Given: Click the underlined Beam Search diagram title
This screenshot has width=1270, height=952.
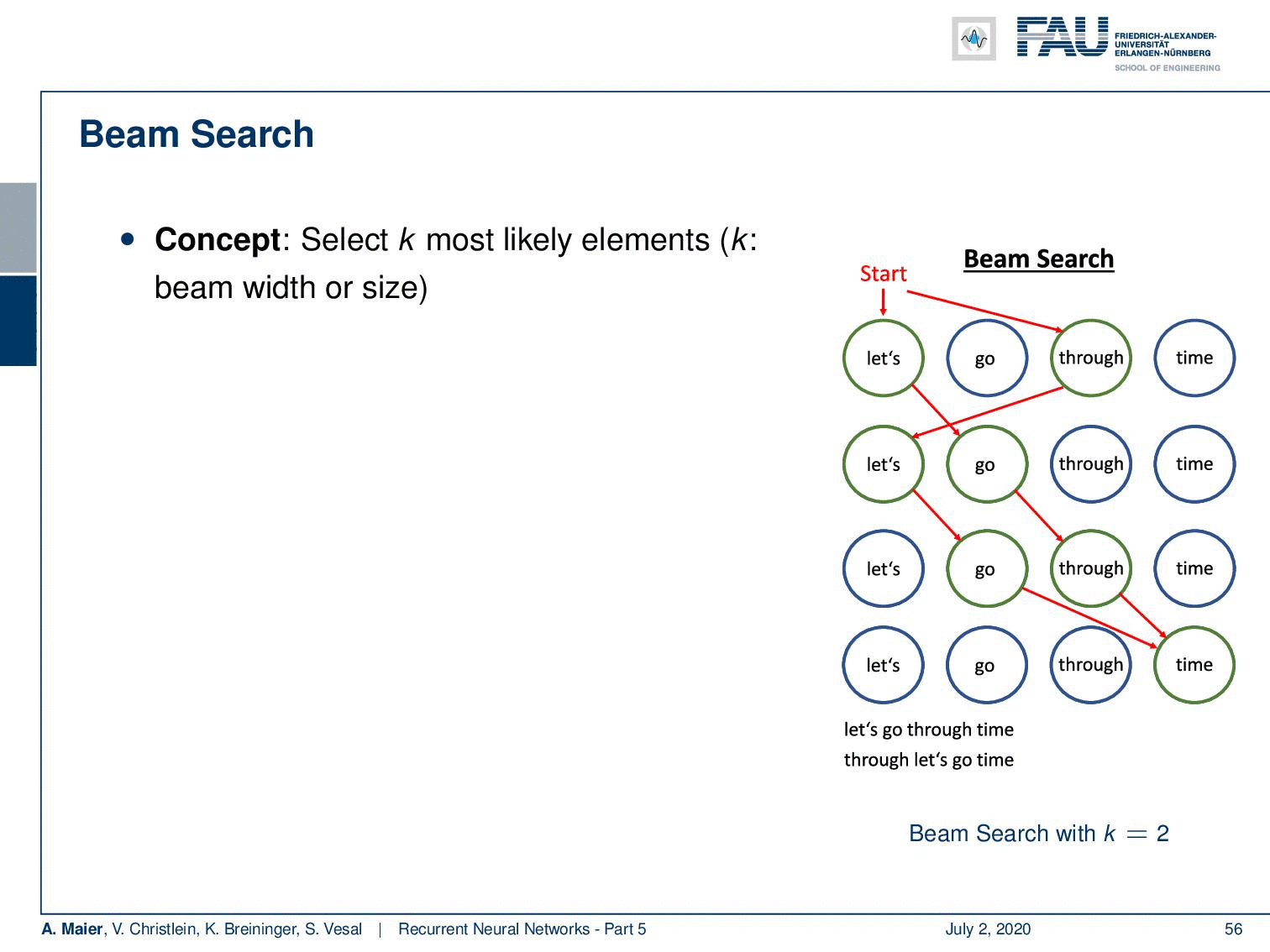Looking at the screenshot, I should click(1038, 259).
